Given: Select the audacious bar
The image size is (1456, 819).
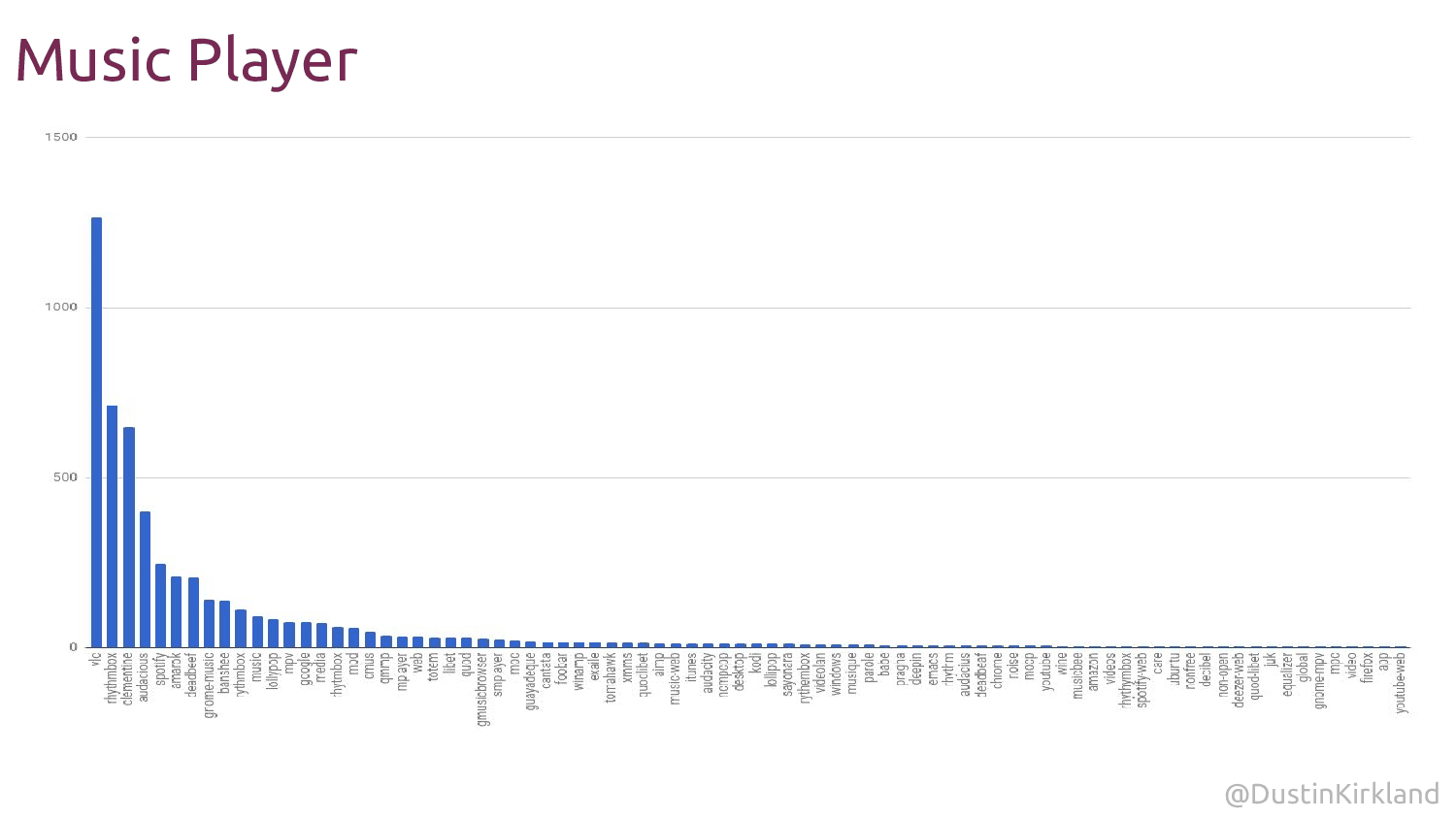Looking at the screenshot, I should (x=145, y=578).
